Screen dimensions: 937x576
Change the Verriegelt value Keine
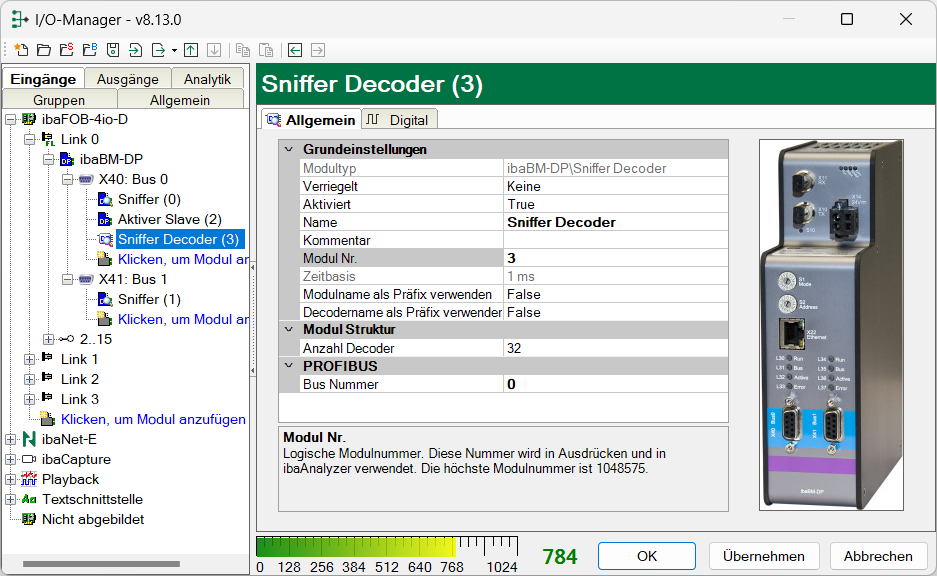[616, 186]
